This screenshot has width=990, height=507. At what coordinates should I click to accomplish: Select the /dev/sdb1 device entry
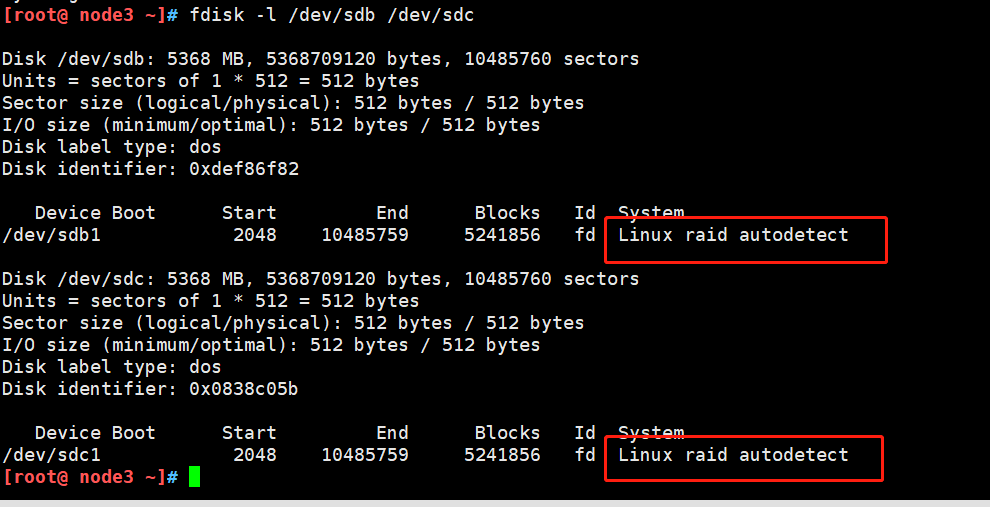tap(51, 235)
